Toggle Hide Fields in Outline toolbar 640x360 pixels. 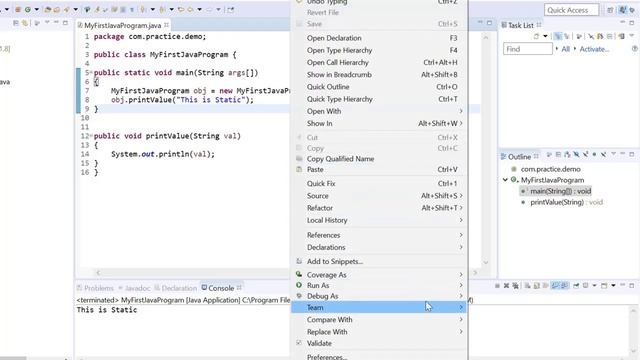576,155
